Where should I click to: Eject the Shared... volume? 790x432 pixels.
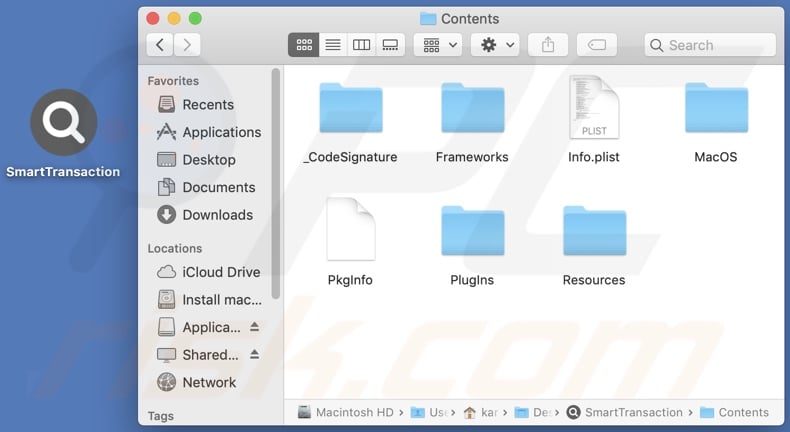pyautogui.click(x=254, y=354)
